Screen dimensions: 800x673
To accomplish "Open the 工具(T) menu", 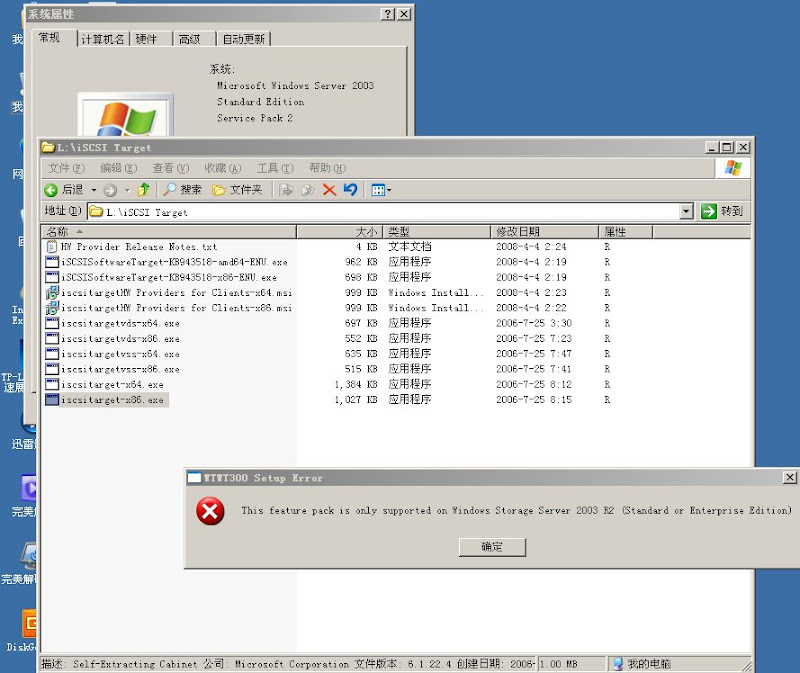I will [275, 168].
